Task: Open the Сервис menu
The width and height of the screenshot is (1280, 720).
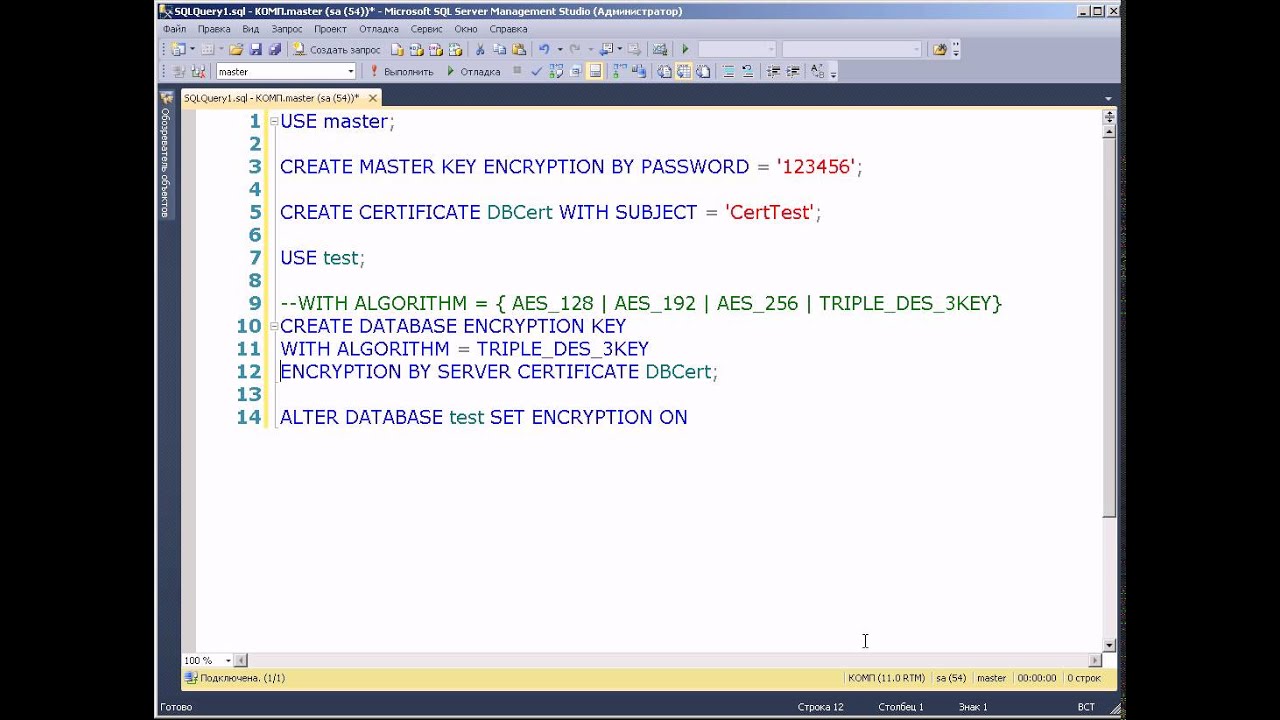Action: click(x=426, y=29)
